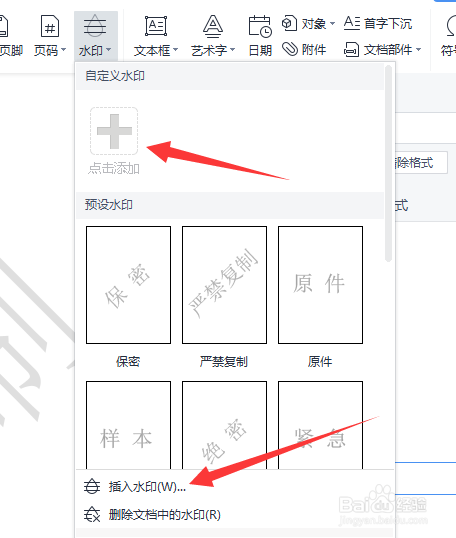
Task: Expand the 文档部件 dropdown arrow
Action: pos(418,50)
